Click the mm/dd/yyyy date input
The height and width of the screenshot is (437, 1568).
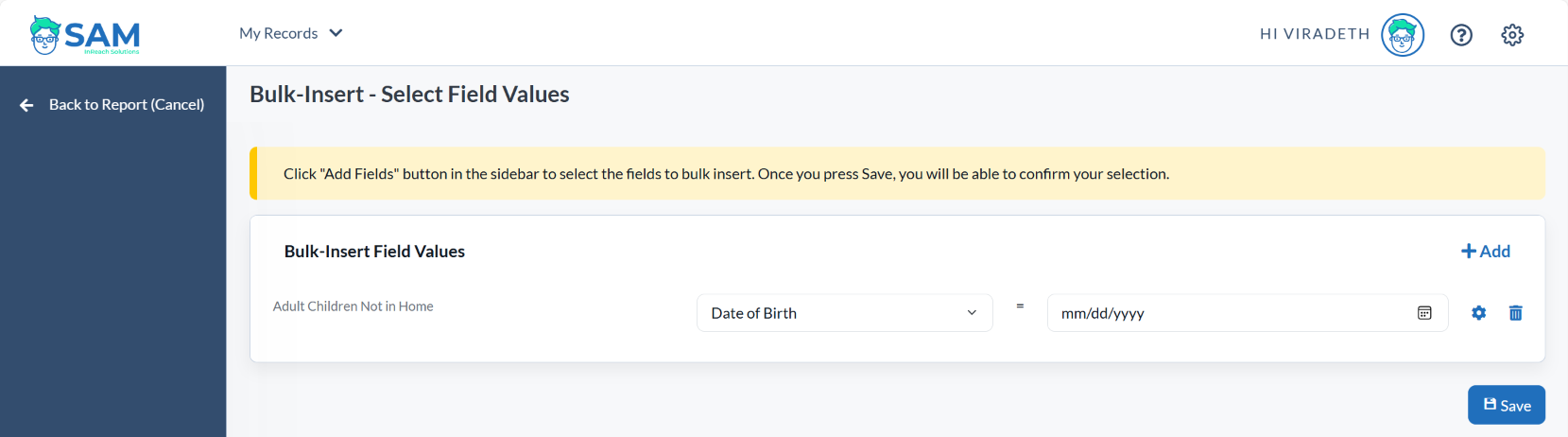tap(1248, 313)
